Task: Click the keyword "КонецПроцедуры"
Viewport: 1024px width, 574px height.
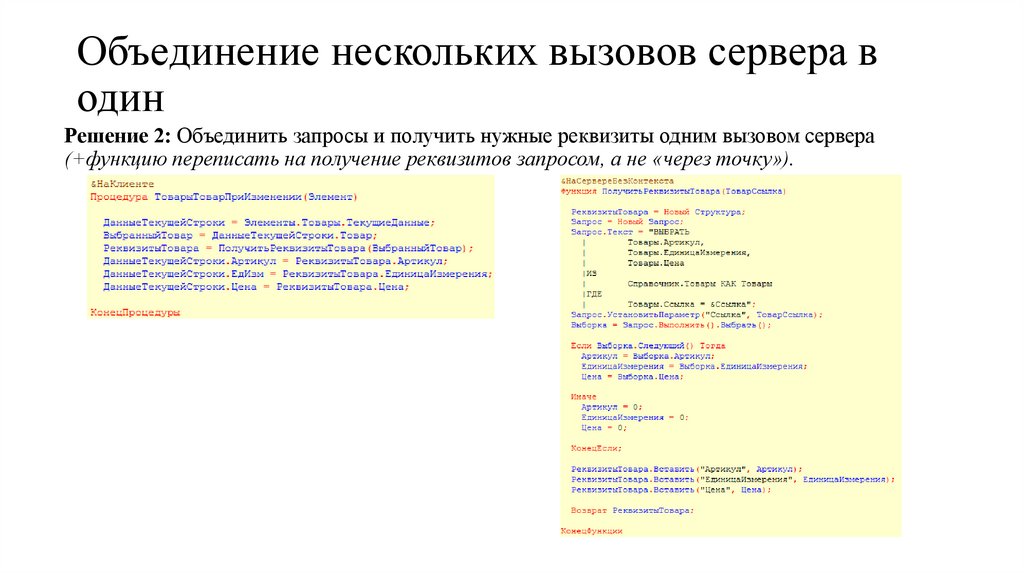Action: click(x=135, y=312)
